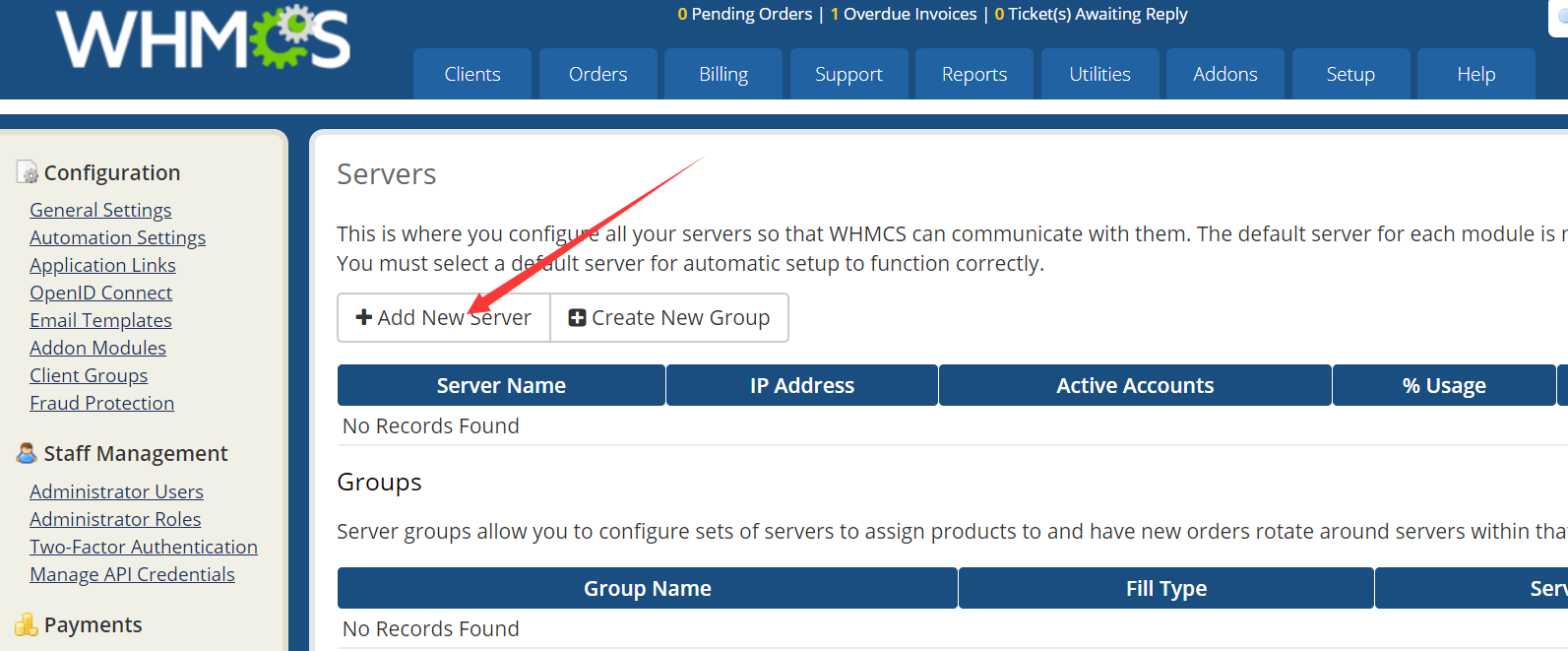Screen dimensions: 1568x651
Task: Open Manage API Credentials page
Action: tap(132, 574)
